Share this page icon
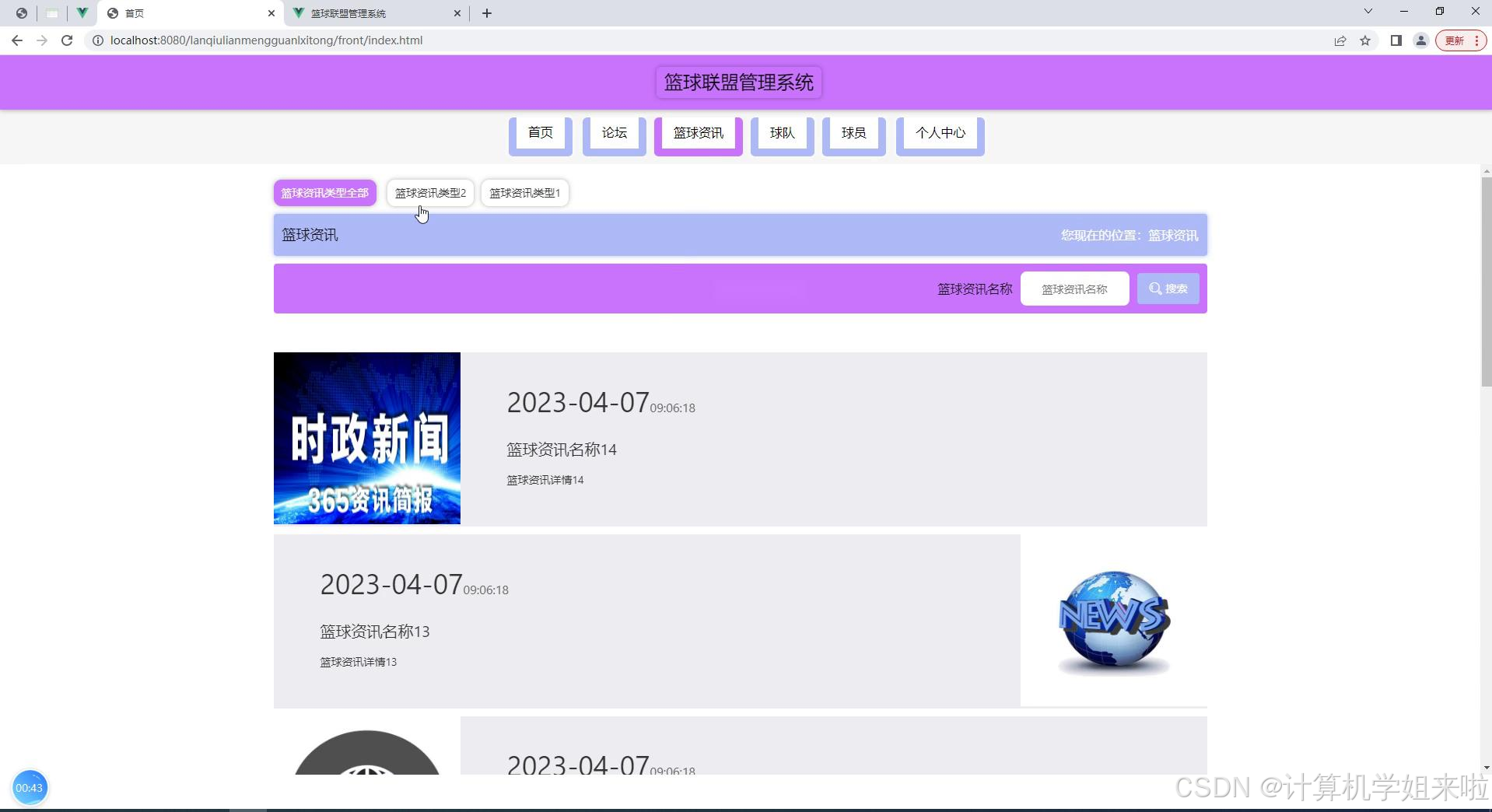1492x812 pixels. point(1340,40)
